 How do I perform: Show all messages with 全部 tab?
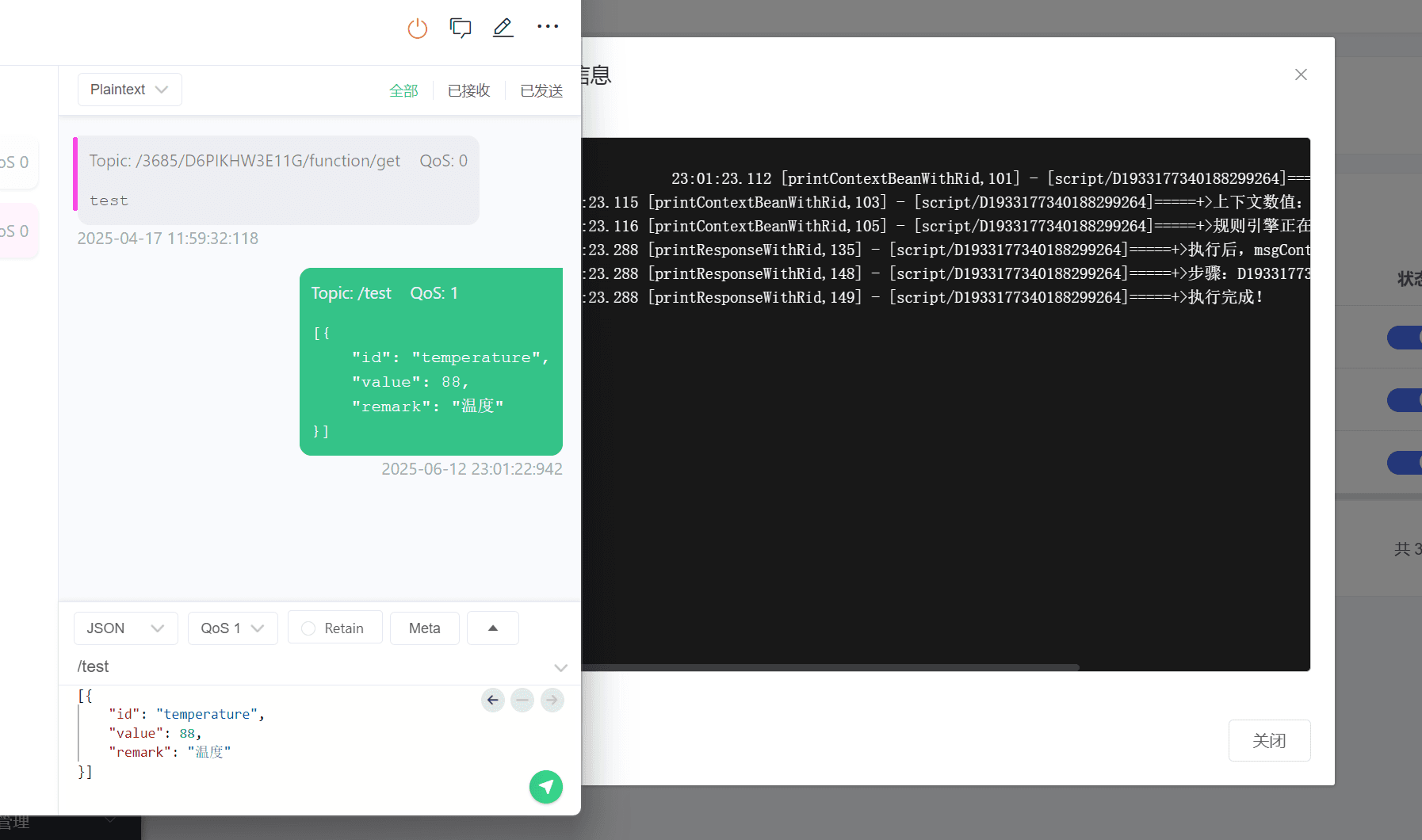tap(403, 91)
